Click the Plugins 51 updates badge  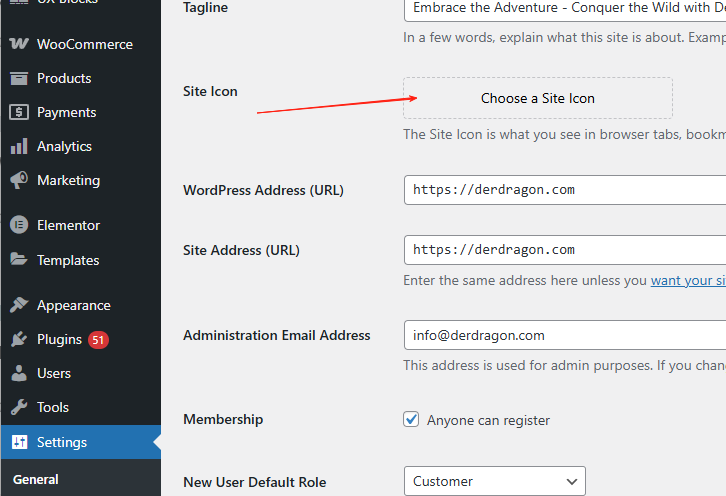point(98,340)
